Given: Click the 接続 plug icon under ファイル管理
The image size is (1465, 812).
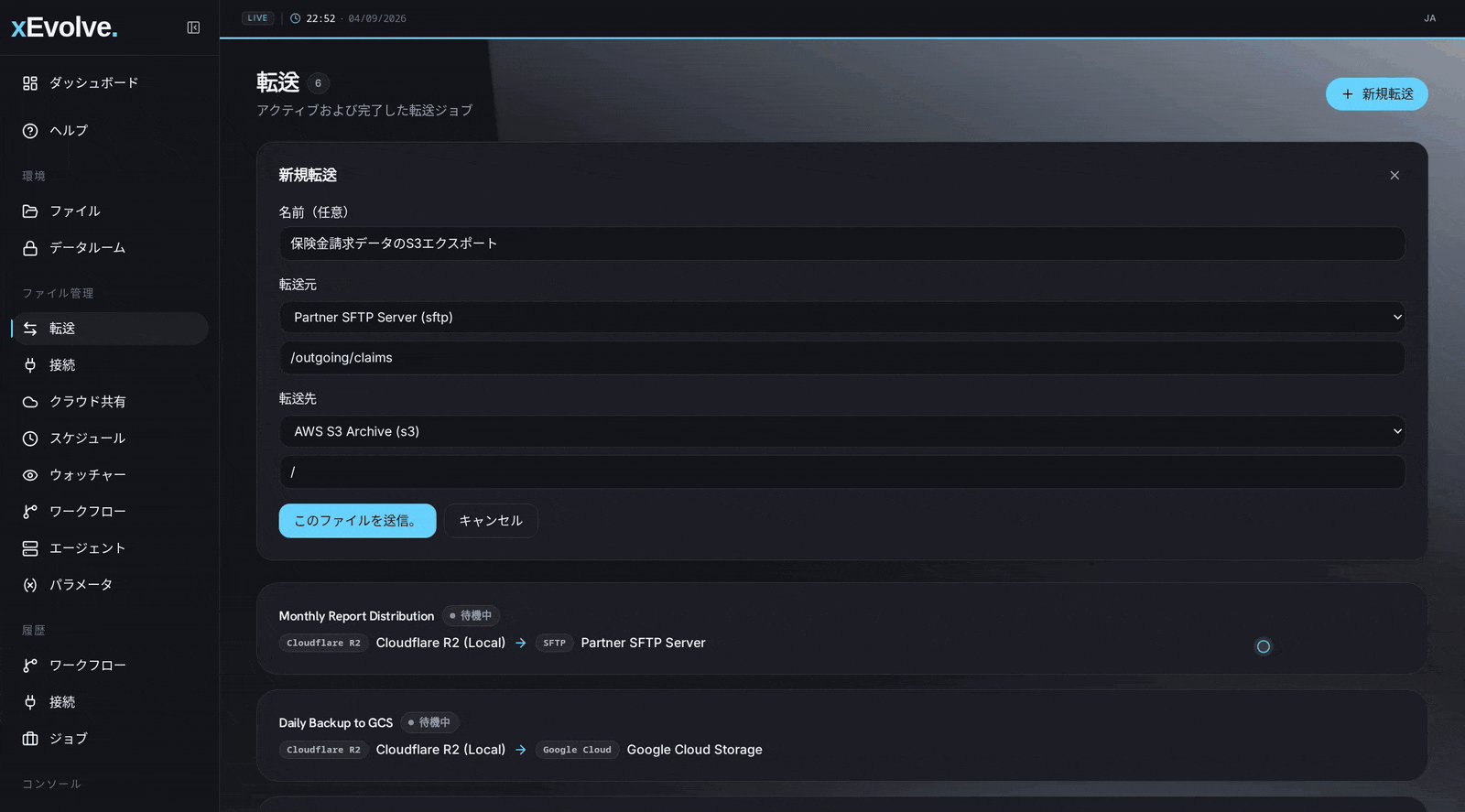Looking at the screenshot, I should 30,365.
